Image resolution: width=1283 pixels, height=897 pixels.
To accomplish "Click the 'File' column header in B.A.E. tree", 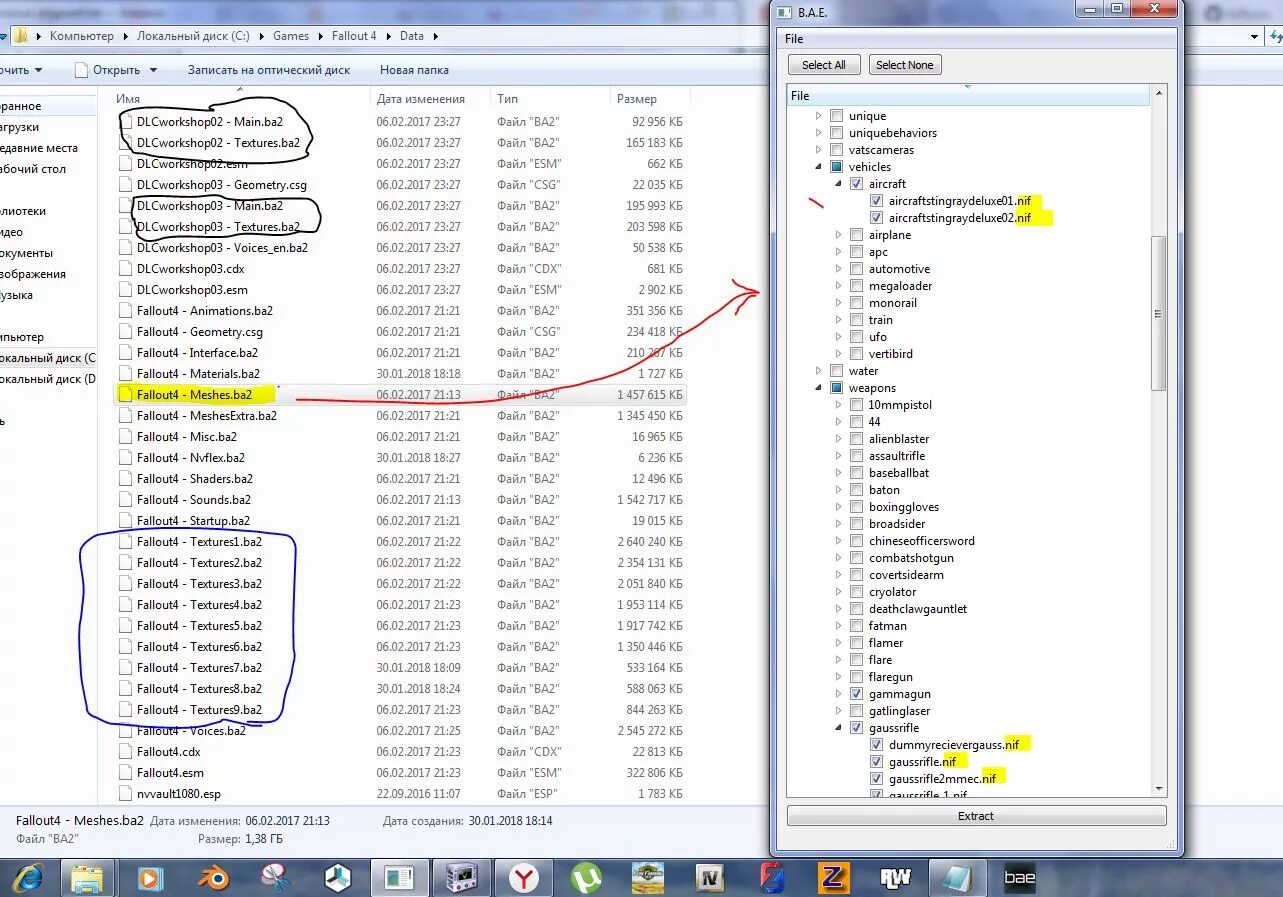I will 968,96.
